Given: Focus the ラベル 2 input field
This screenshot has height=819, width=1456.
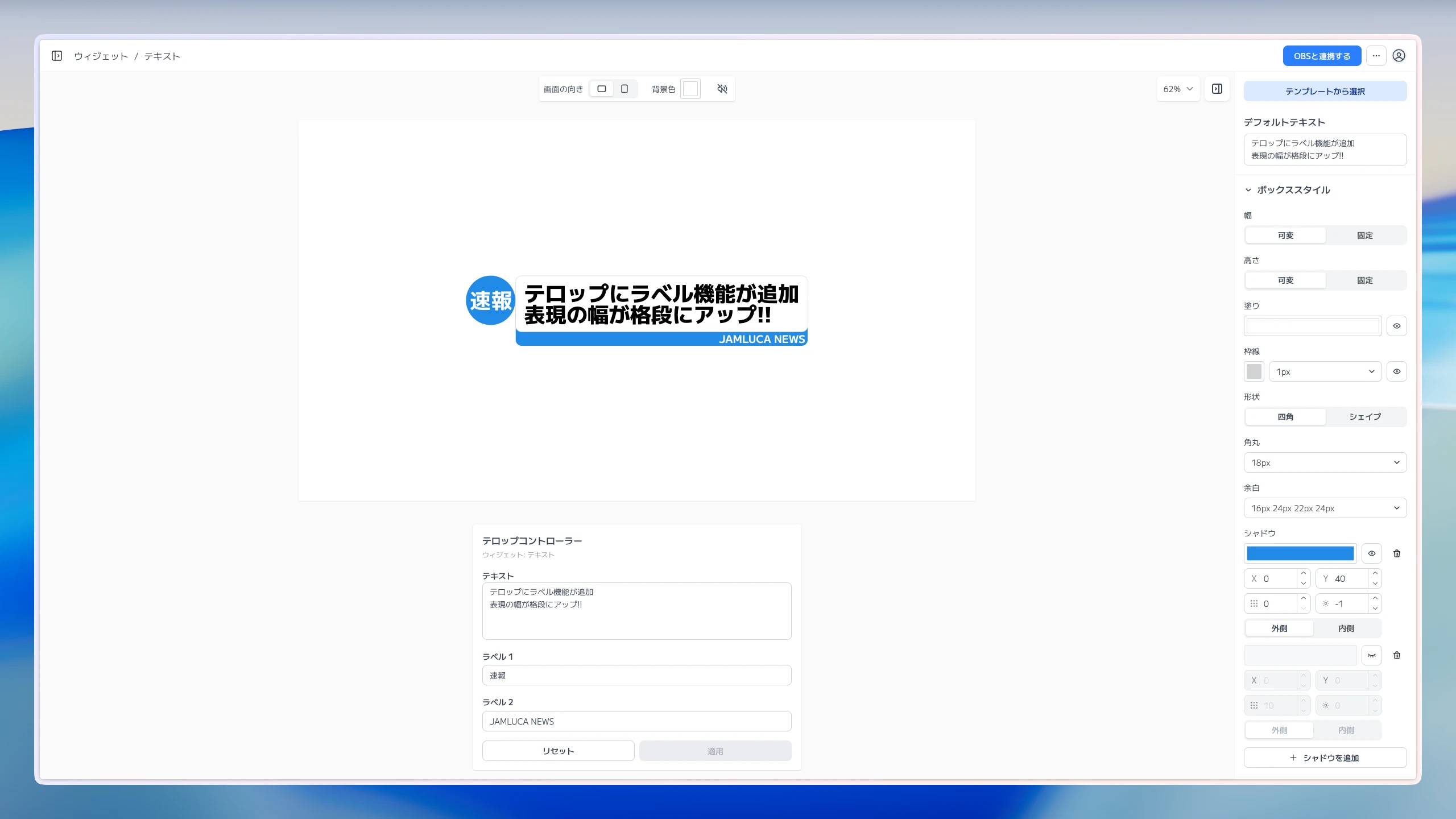Looking at the screenshot, I should (x=636, y=721).
